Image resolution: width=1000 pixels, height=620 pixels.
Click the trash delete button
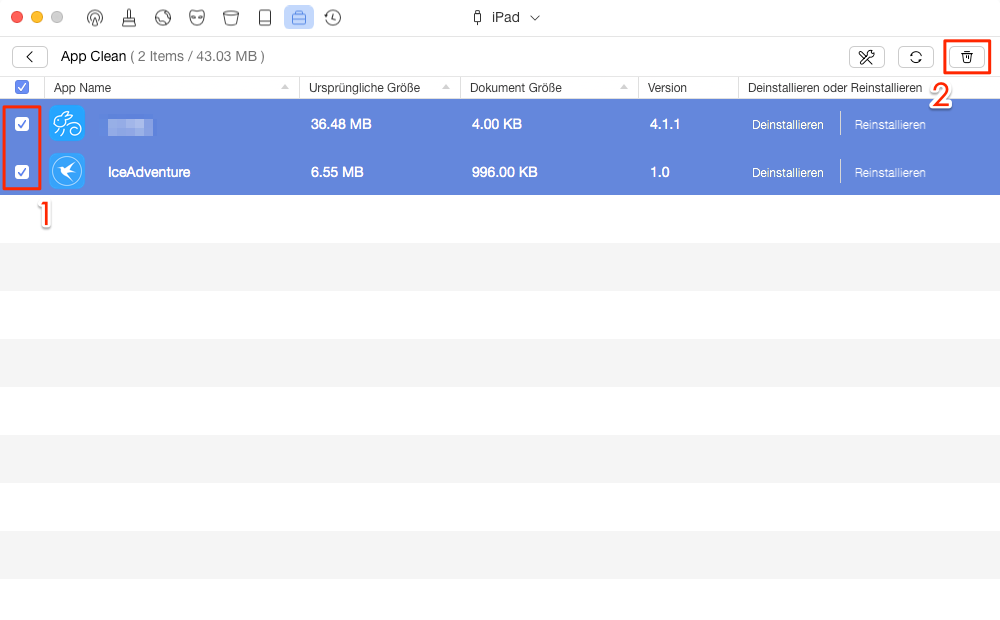pos(967,57)
